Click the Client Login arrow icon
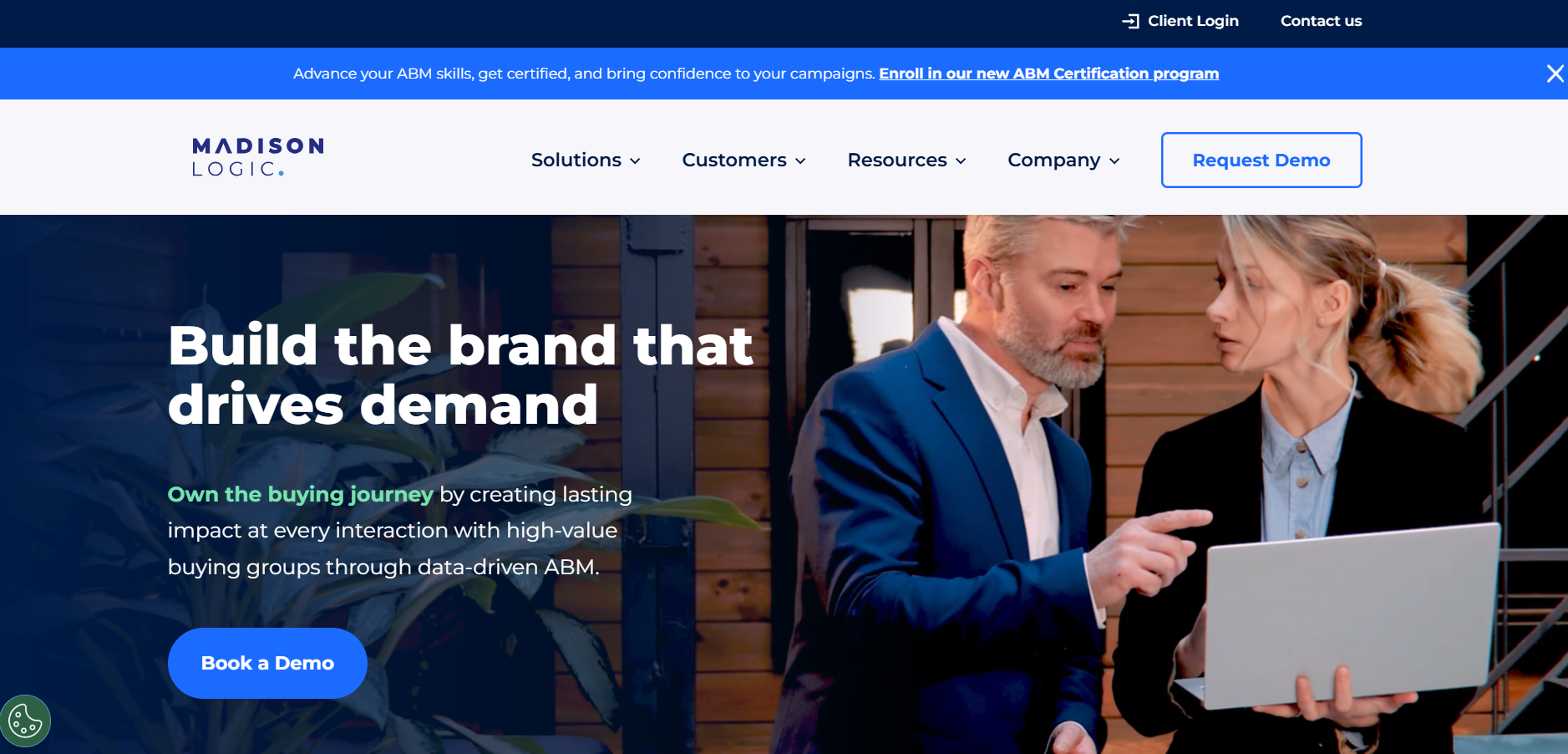 click(x=1130, y=21)
